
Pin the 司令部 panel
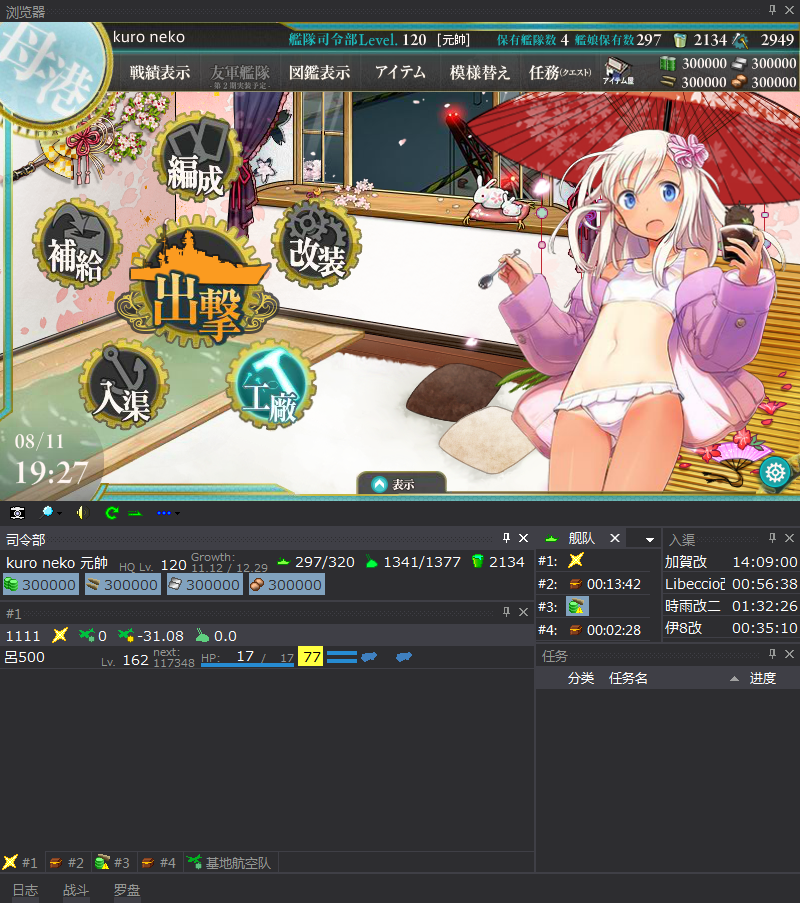coord(506,539)
